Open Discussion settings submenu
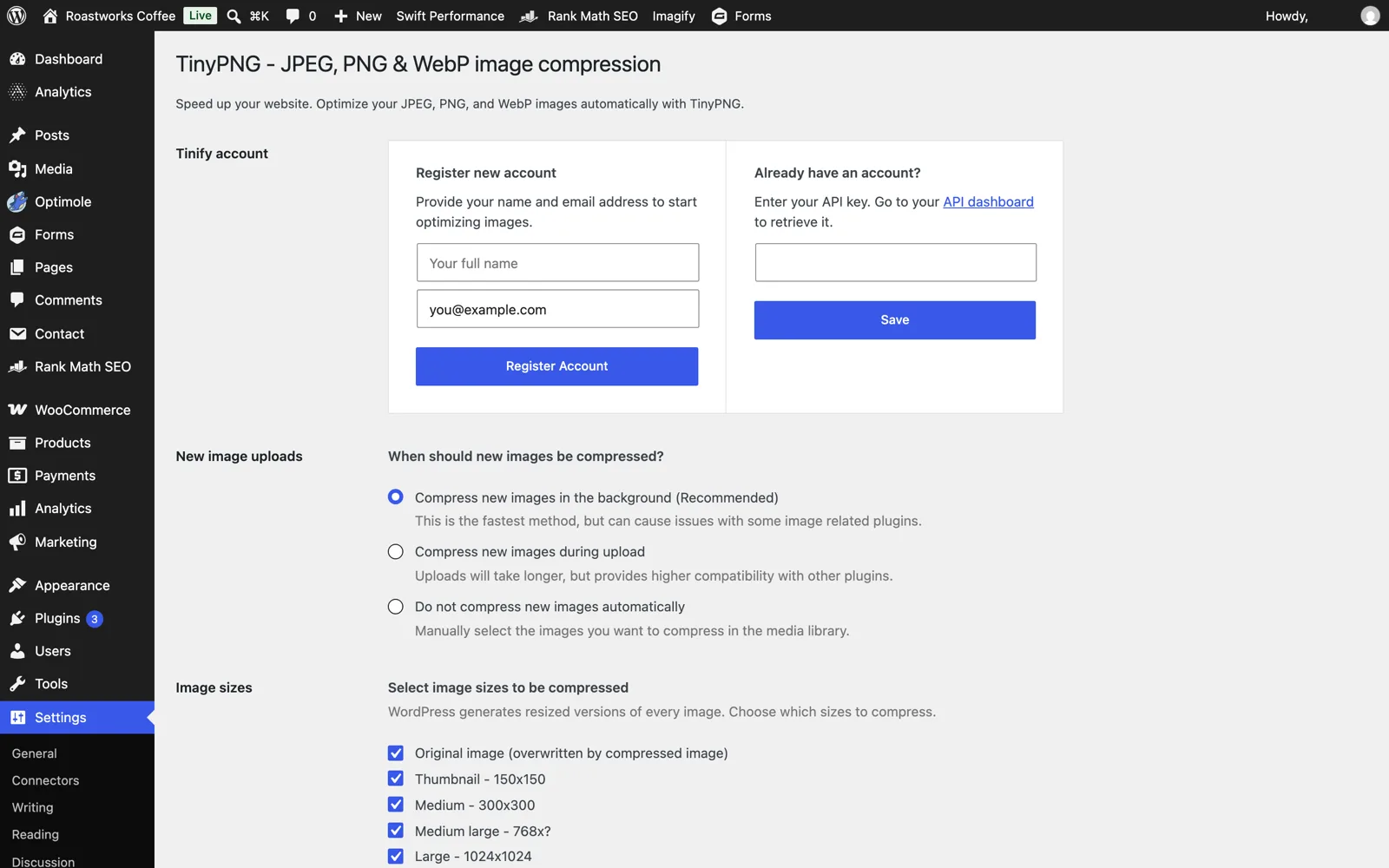This screenshot has width=1389, height=868. click(43, 861)
